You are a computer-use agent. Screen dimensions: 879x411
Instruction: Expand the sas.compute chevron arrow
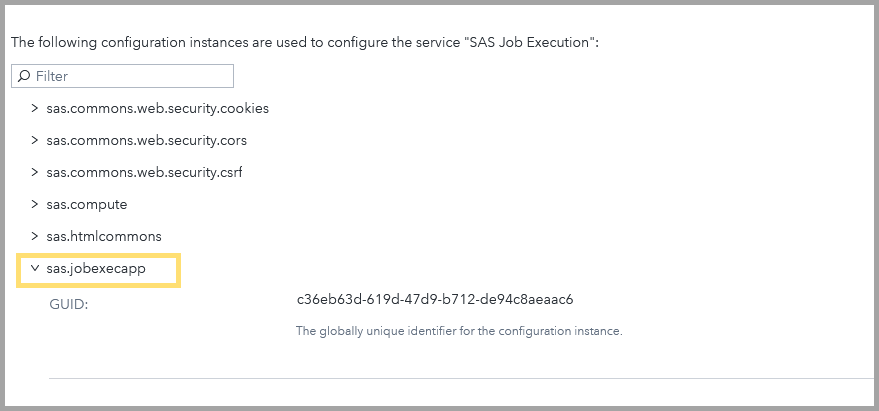tap(35, 204)
